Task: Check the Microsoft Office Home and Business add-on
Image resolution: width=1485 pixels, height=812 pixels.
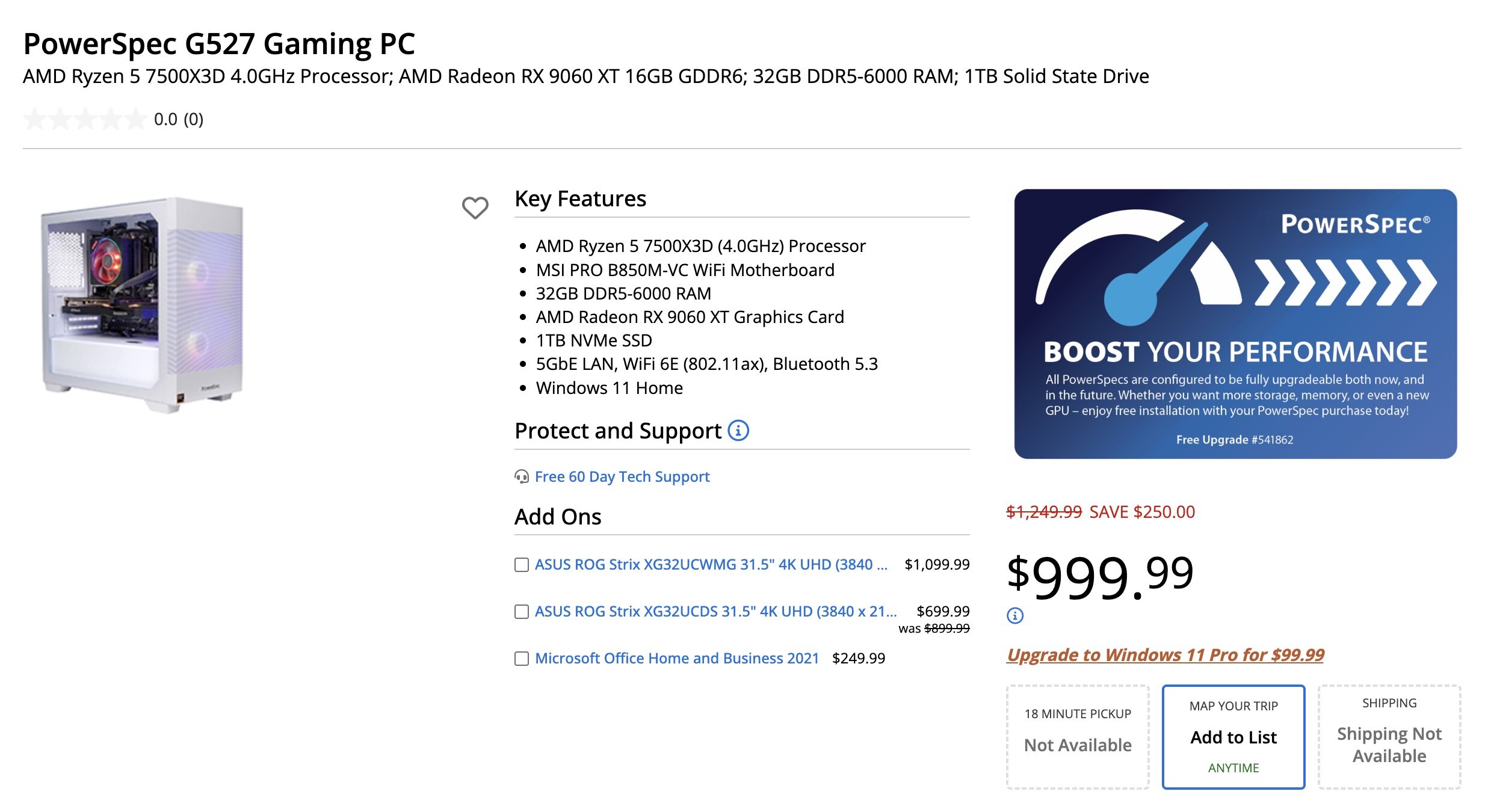Action: pyautogui.click(x=522, y=659)
